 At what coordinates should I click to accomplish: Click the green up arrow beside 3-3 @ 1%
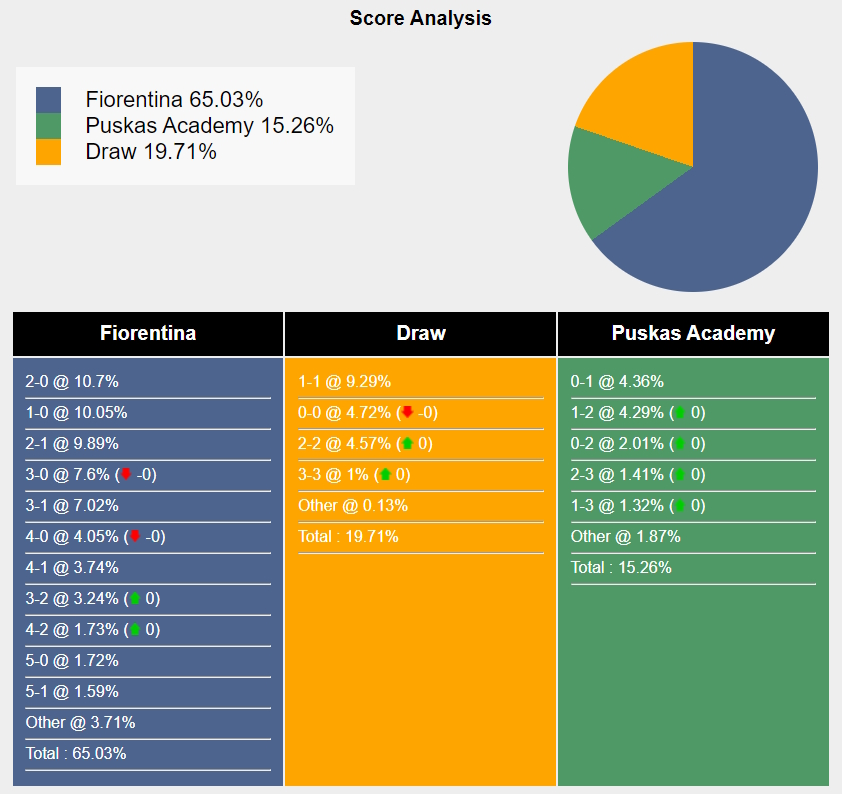(386, 474)
